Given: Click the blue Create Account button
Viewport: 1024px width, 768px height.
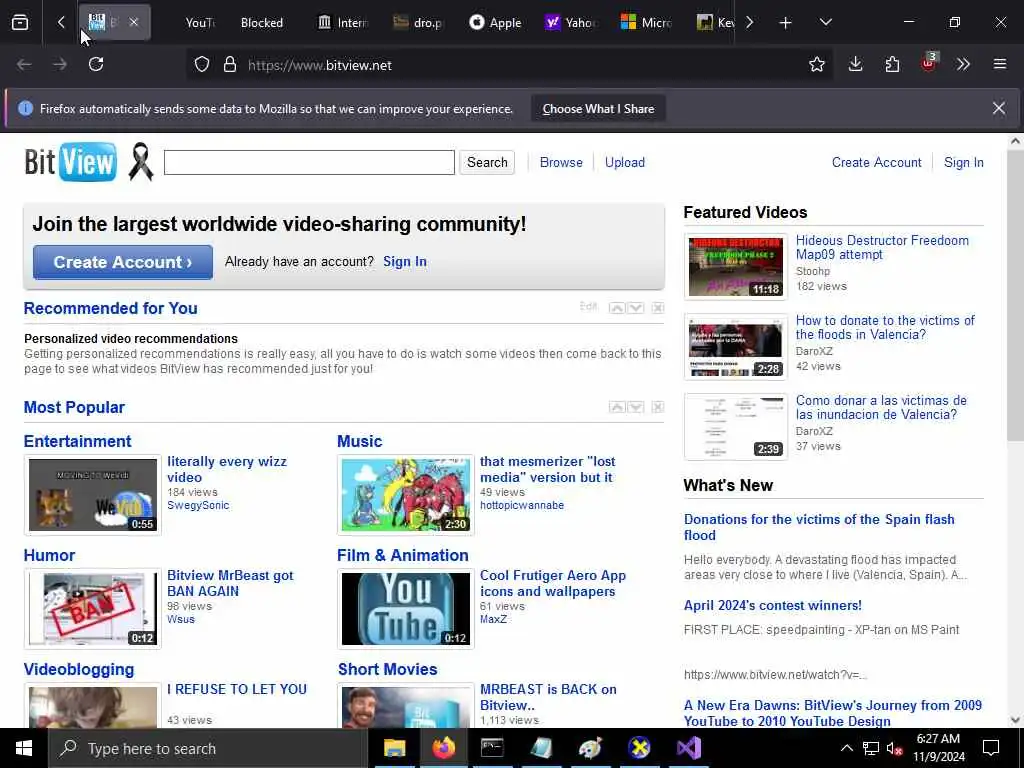Looking at the screenshot, I should 123,262.
